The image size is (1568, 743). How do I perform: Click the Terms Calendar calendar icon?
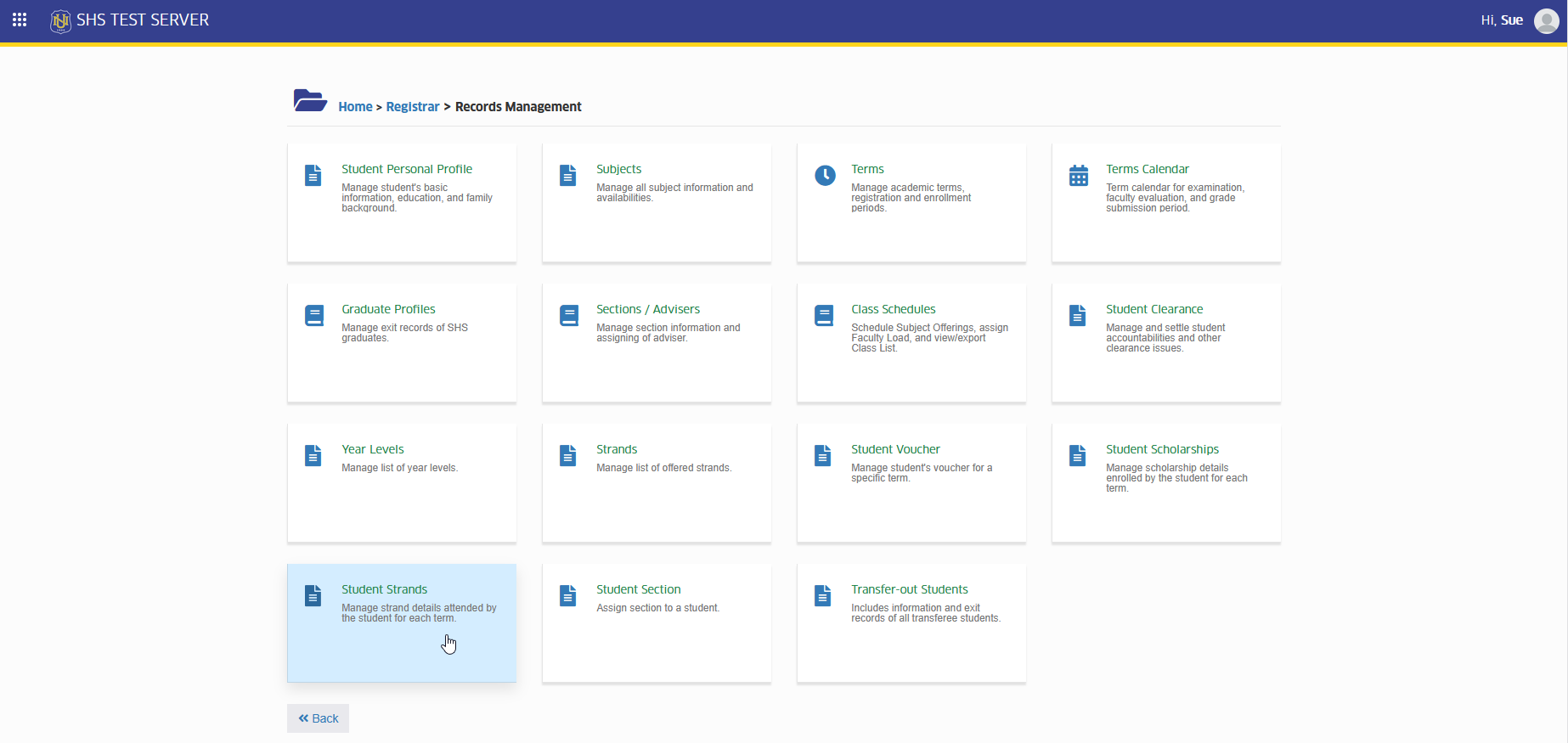pos(1079,175)
